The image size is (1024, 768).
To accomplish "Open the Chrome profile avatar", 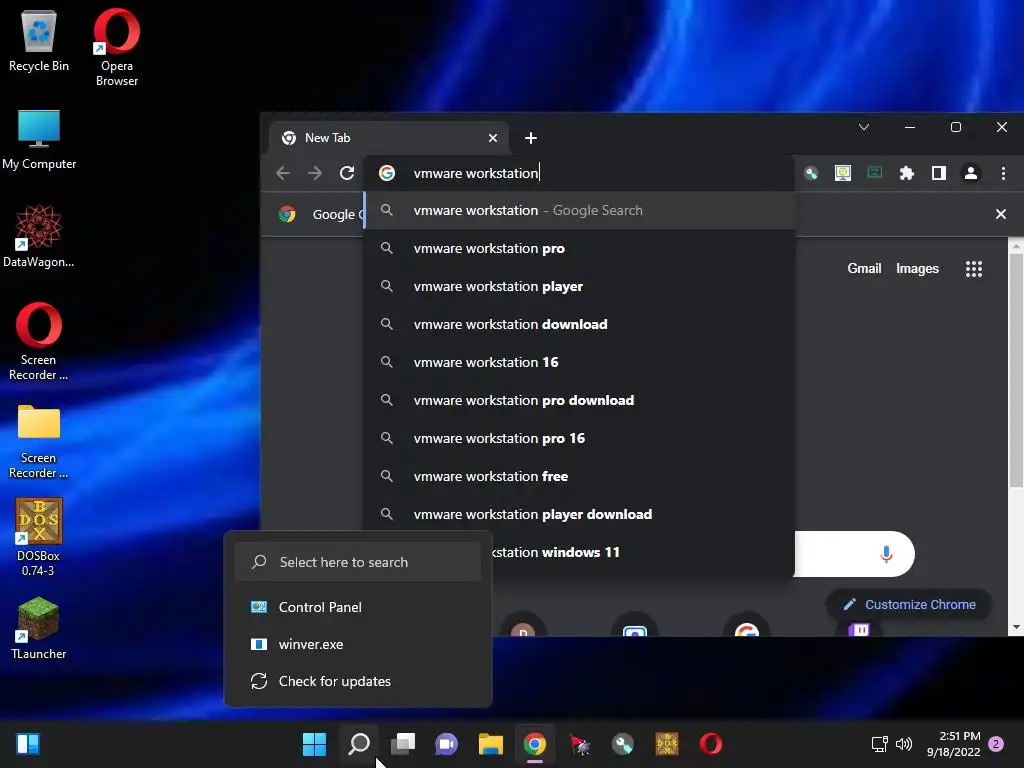I will point(971,173).
